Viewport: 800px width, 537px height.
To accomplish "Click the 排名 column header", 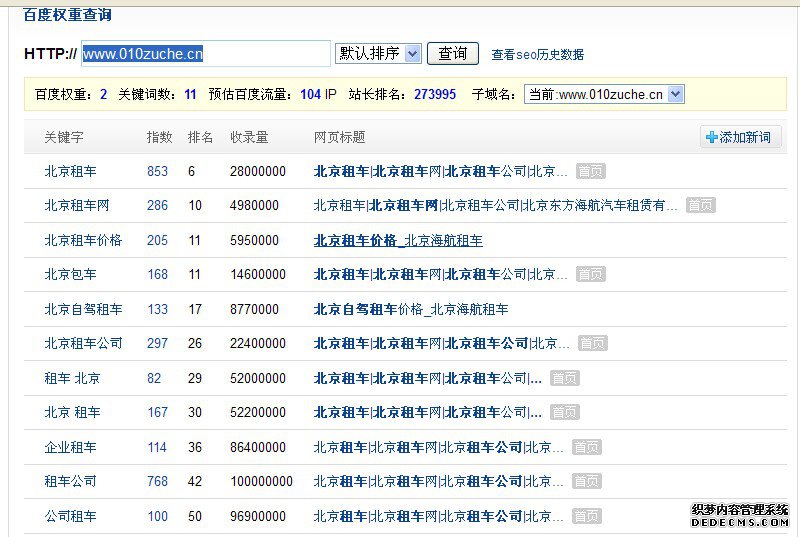I will pos(200,137).
